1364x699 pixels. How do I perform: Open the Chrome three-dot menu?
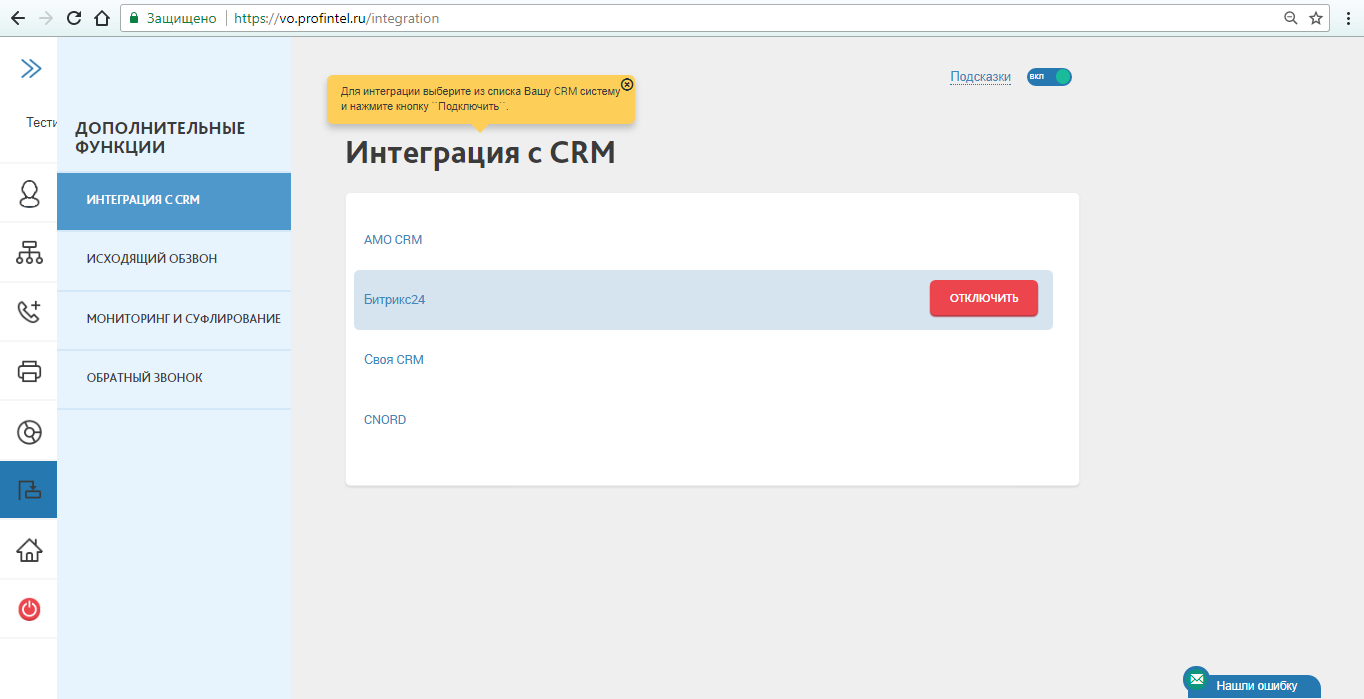click(1347, 18)
